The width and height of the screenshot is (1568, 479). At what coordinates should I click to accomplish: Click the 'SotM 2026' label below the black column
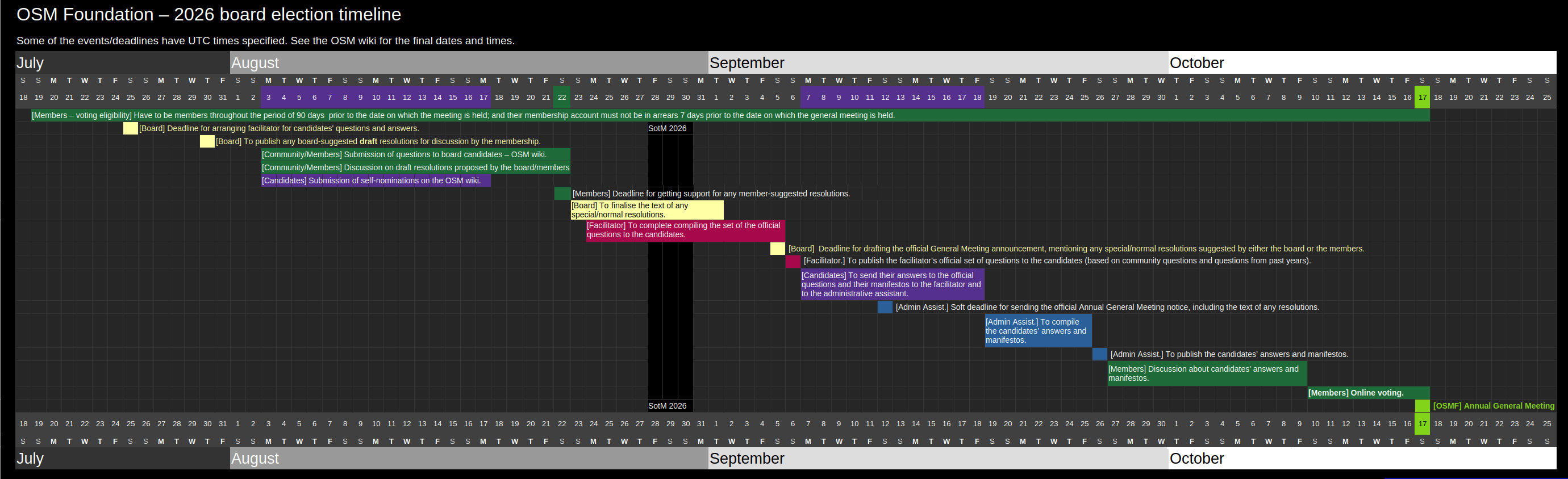667,406
